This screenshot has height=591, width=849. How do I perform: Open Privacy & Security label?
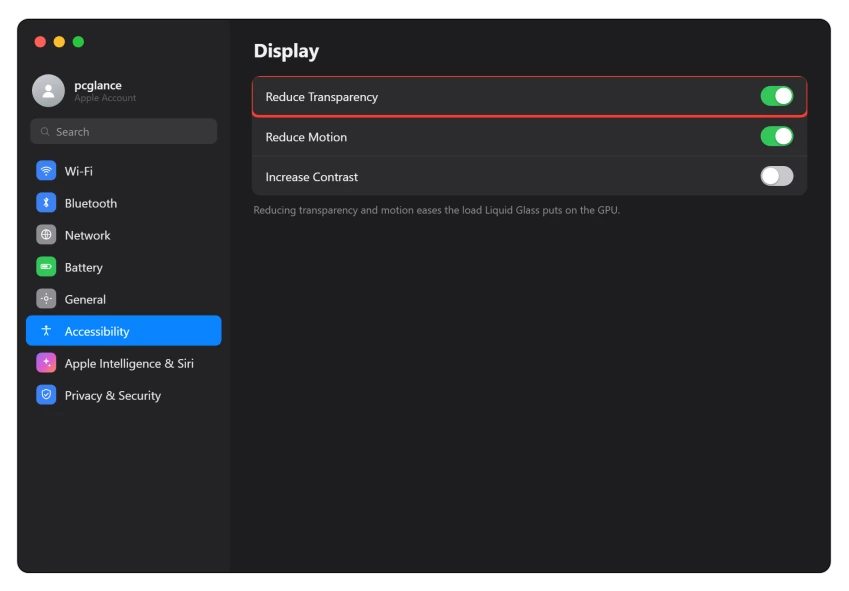tap(113, 396)
